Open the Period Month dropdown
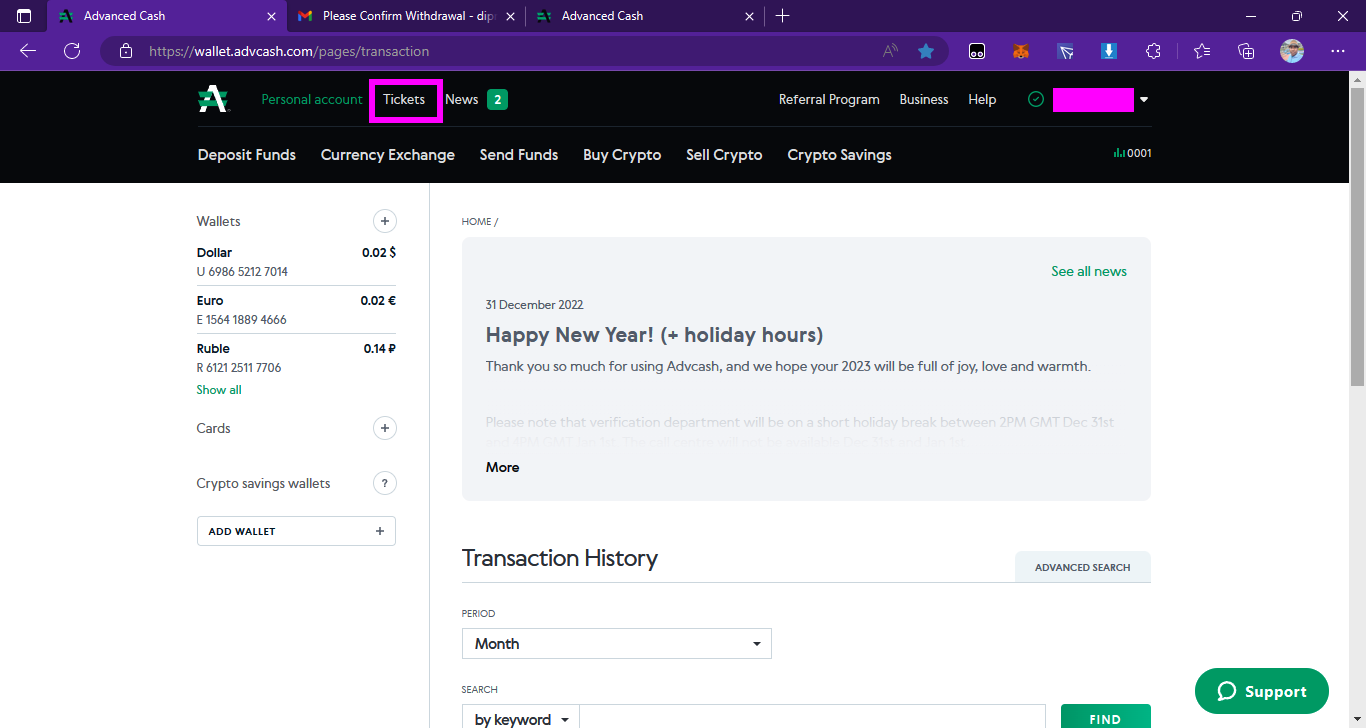 [617, 644]
